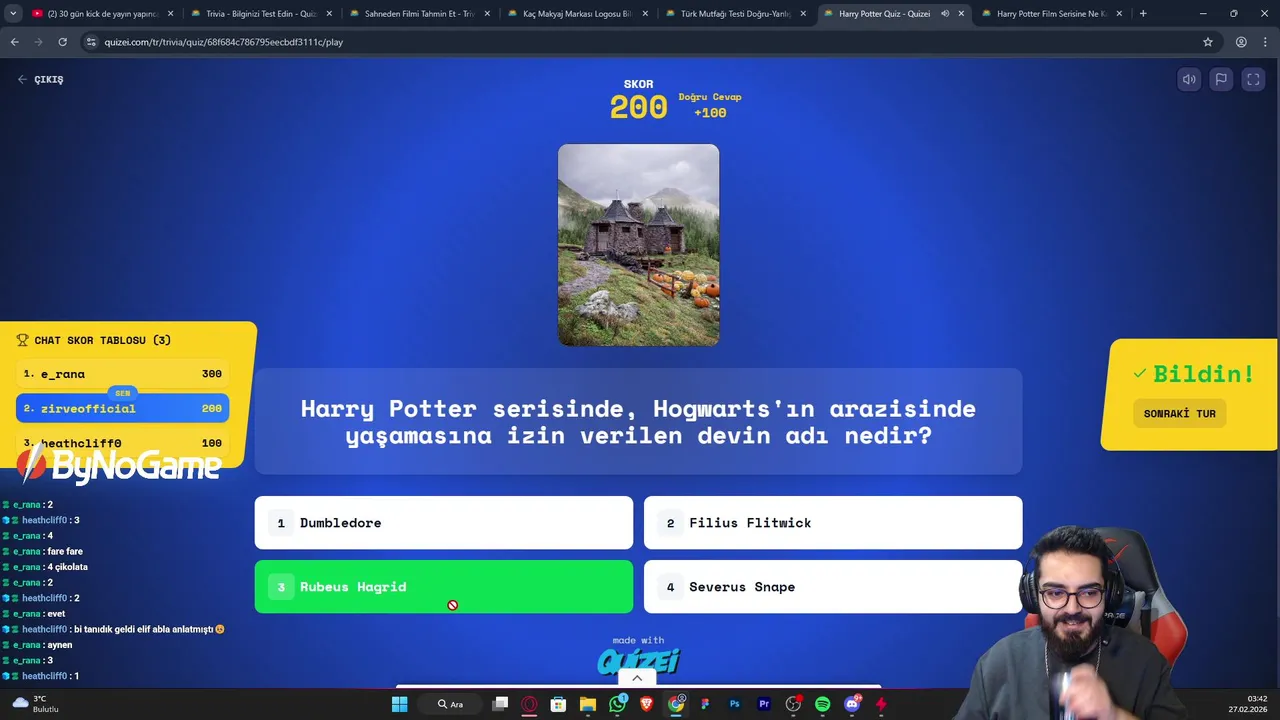
Task: Switch to the YouTube '30 gün kick' tab
Action: (102, 14)
